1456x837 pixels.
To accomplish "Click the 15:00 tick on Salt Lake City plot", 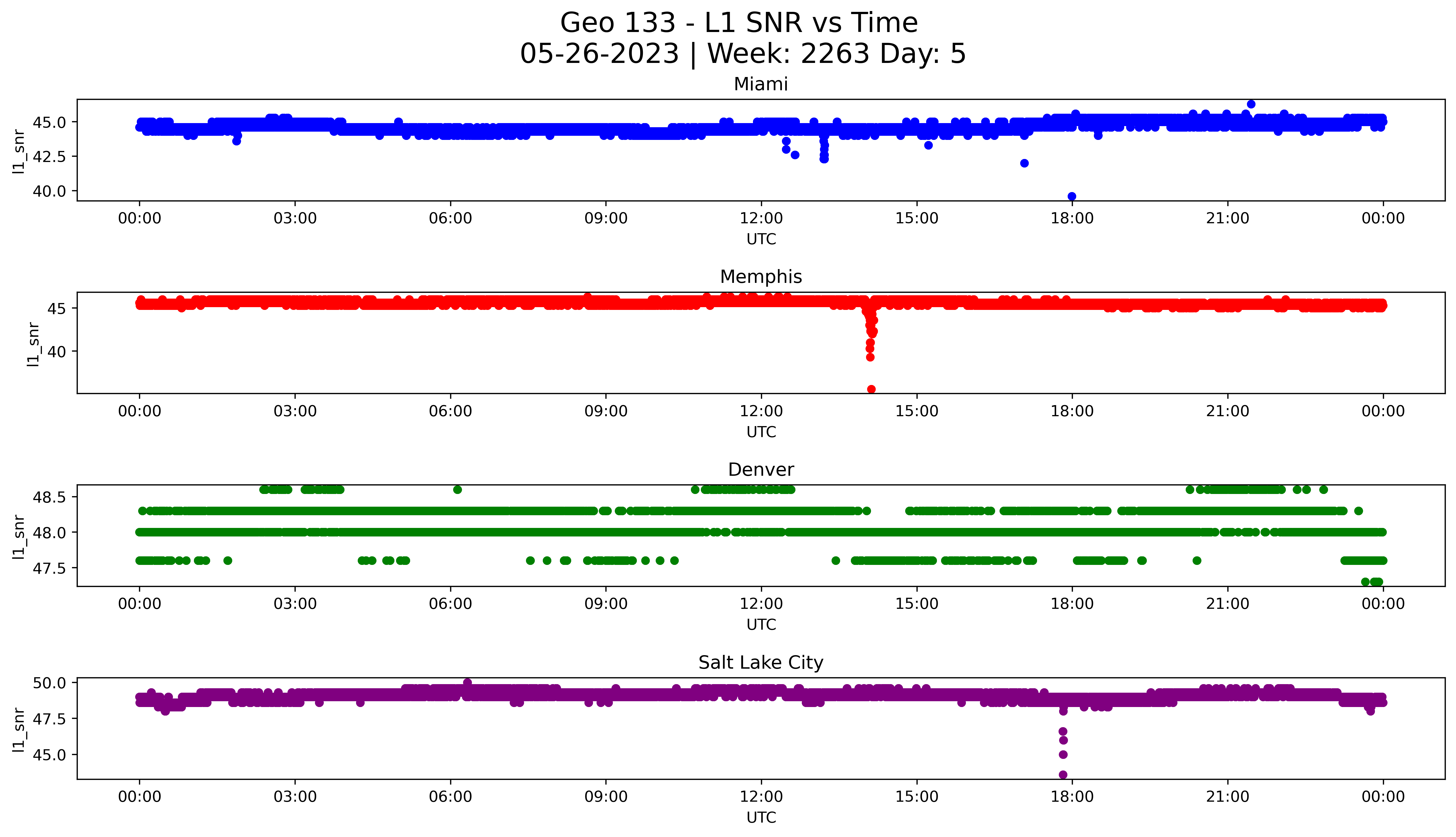I will pos(917,797).
